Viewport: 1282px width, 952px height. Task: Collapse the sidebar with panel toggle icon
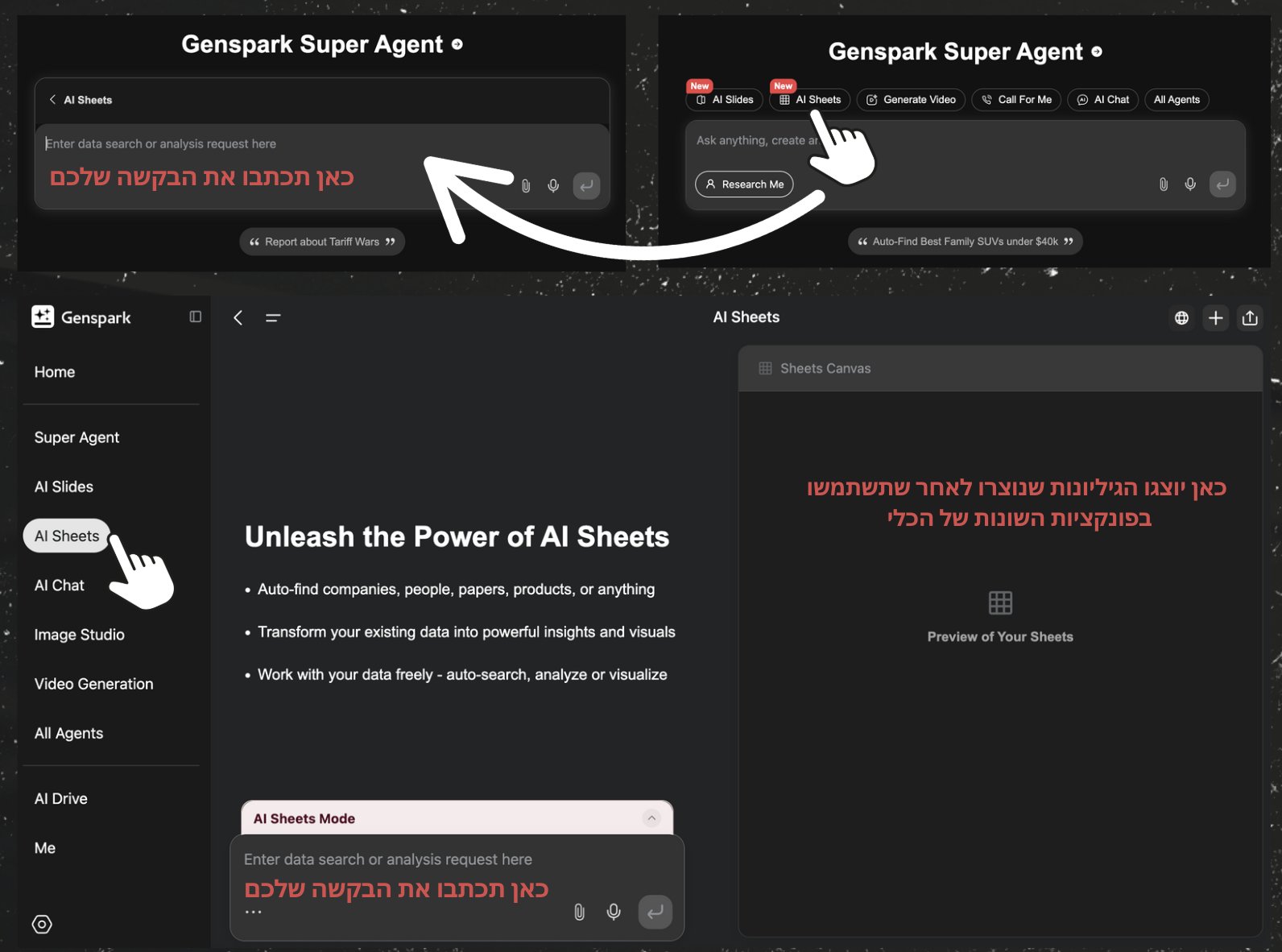[195, 317]
